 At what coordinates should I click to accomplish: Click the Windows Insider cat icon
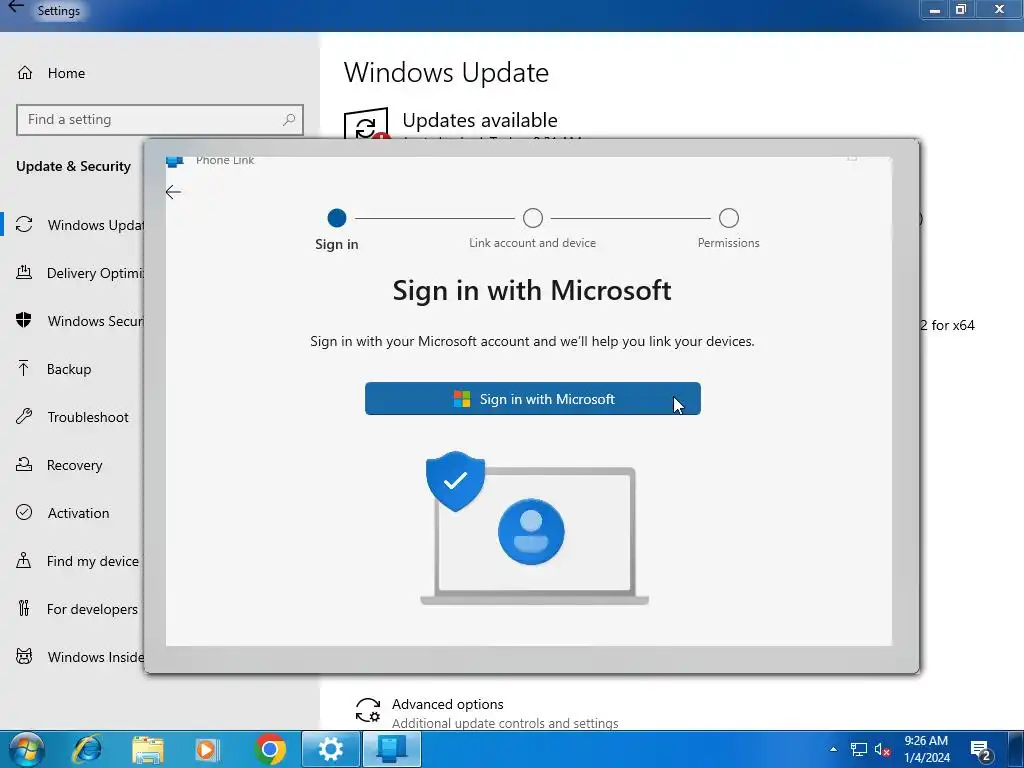[x=24, y=656]
